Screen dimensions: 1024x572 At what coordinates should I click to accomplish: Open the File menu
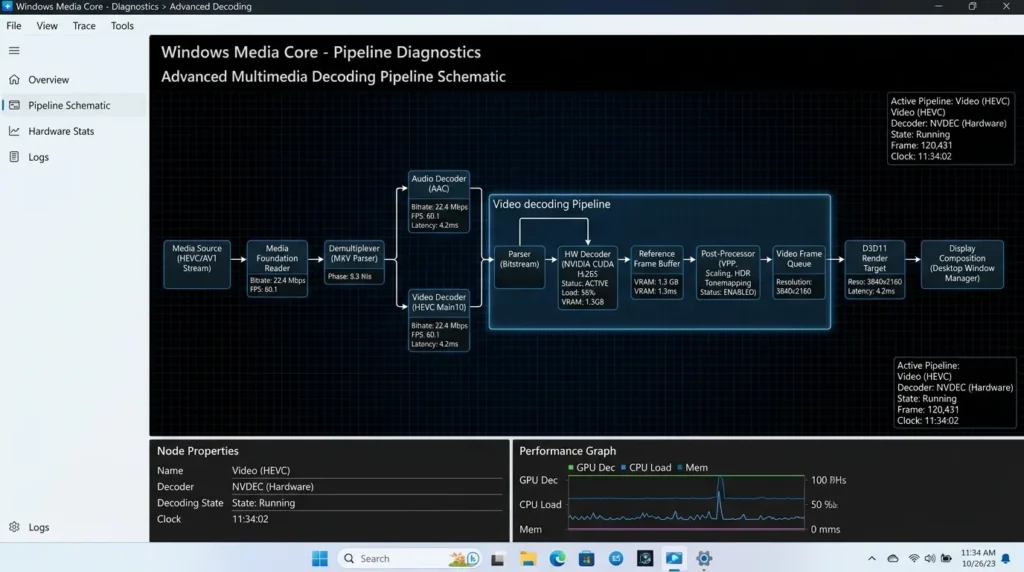pyautogui.click(x=14, y=25)
